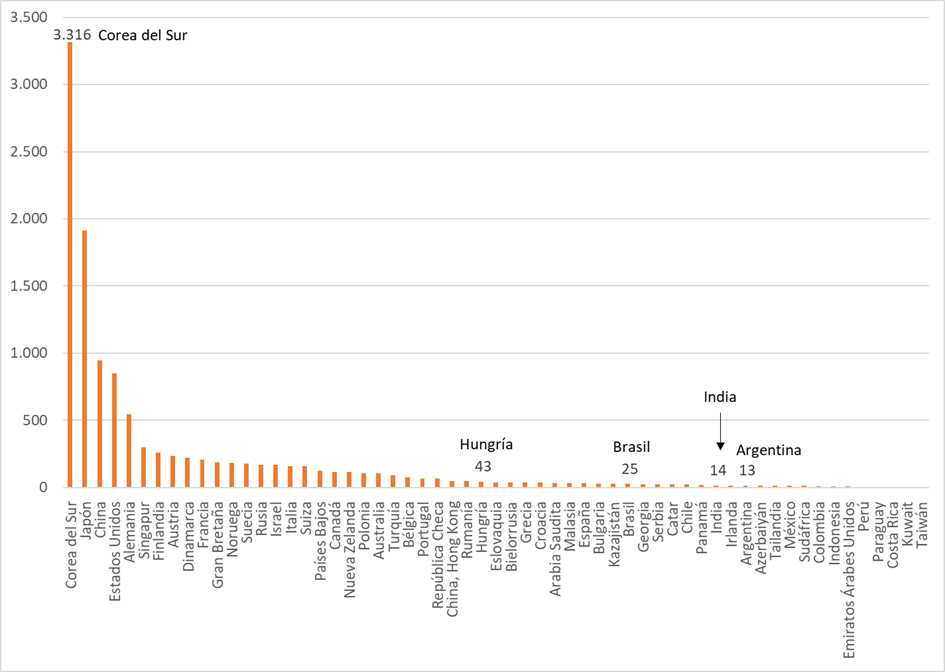The image size is (945, 672).
Task: Click the data label 25
Action: pyautogui.click(x=630, y=468)
